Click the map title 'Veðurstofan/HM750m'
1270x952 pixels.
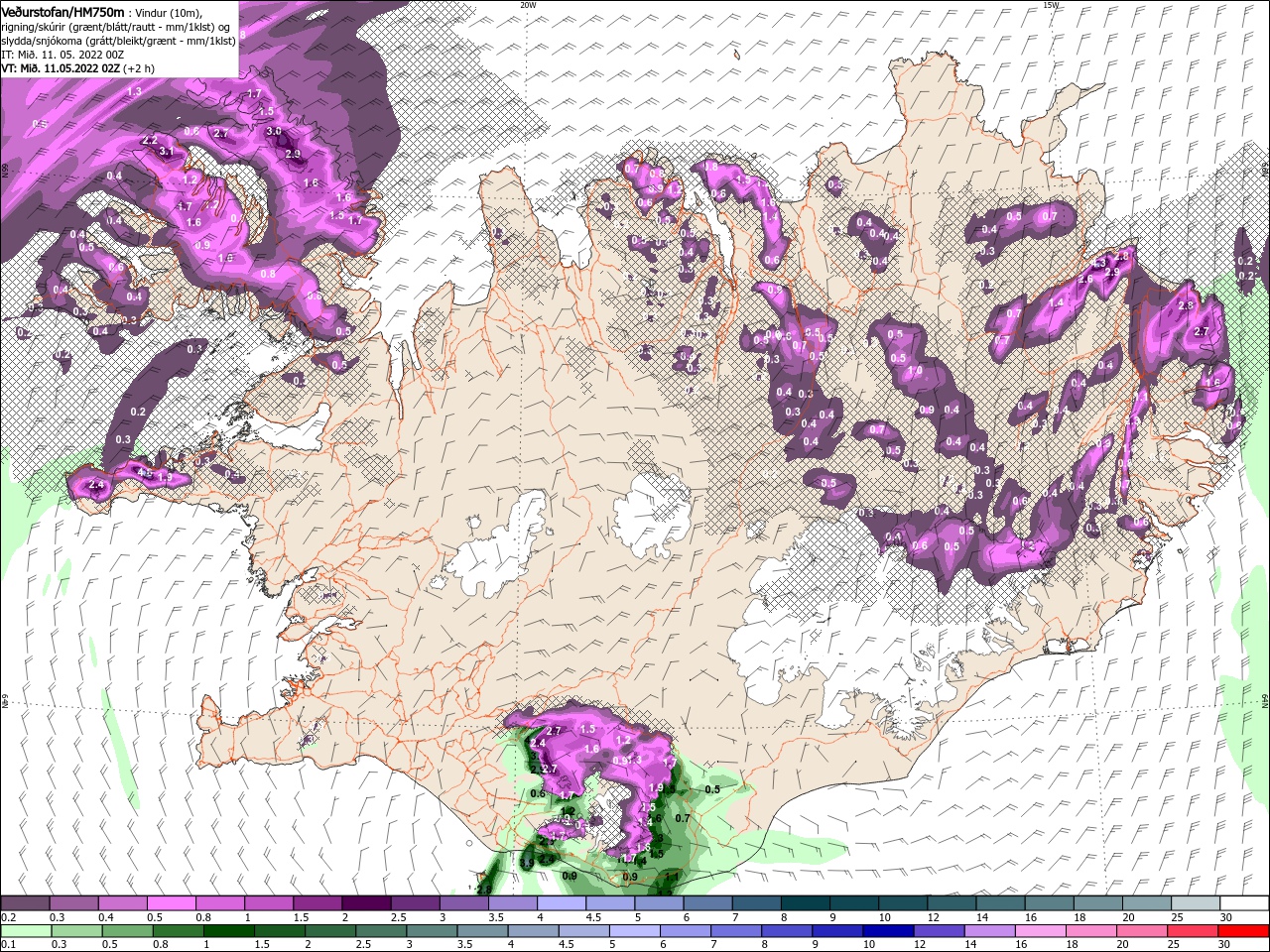[63, 11]
